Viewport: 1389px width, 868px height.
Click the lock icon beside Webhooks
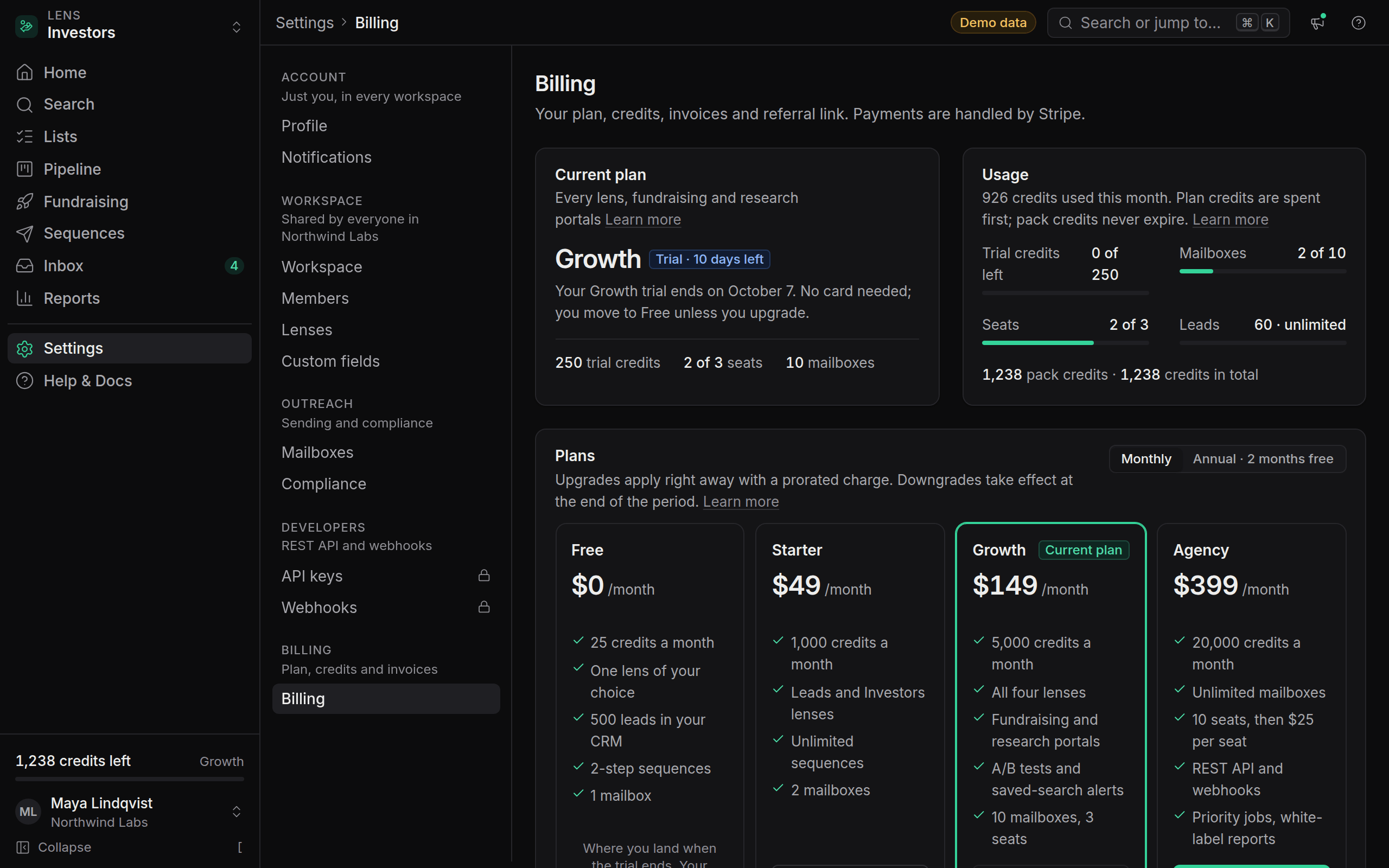pyautogui.click(x=484, y=607)
